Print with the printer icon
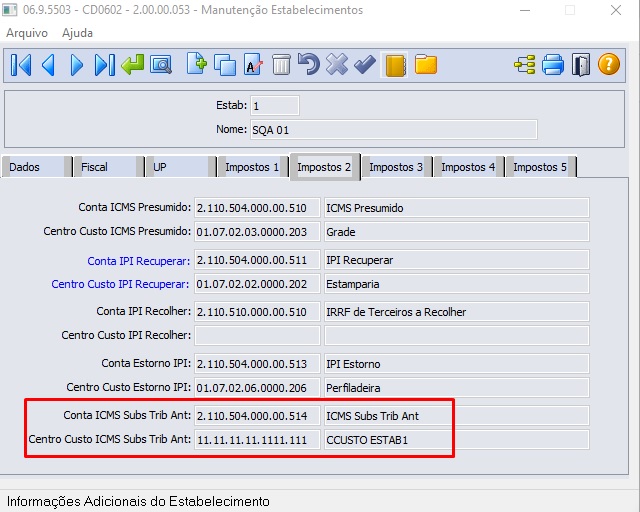The image size is (640, 512). [553, 65]
